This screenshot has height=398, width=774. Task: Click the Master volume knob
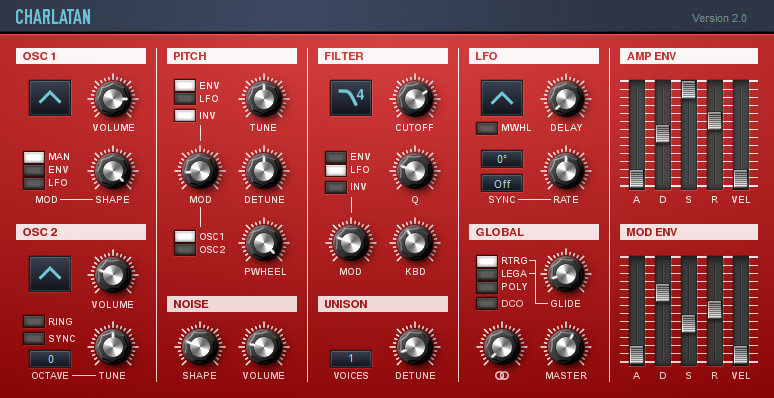point(566,346)
